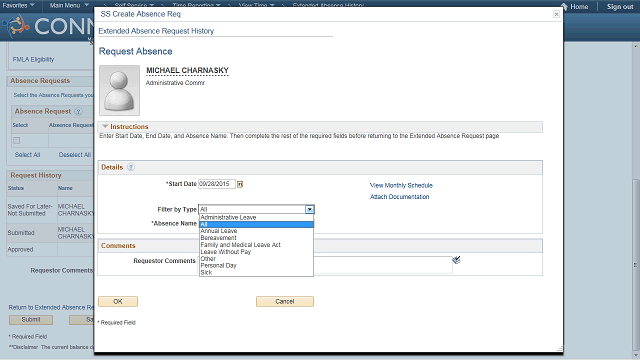Tick the Select checkbox in Absence Request table
The width and height of the screenshot is (640, 360).
16,141
